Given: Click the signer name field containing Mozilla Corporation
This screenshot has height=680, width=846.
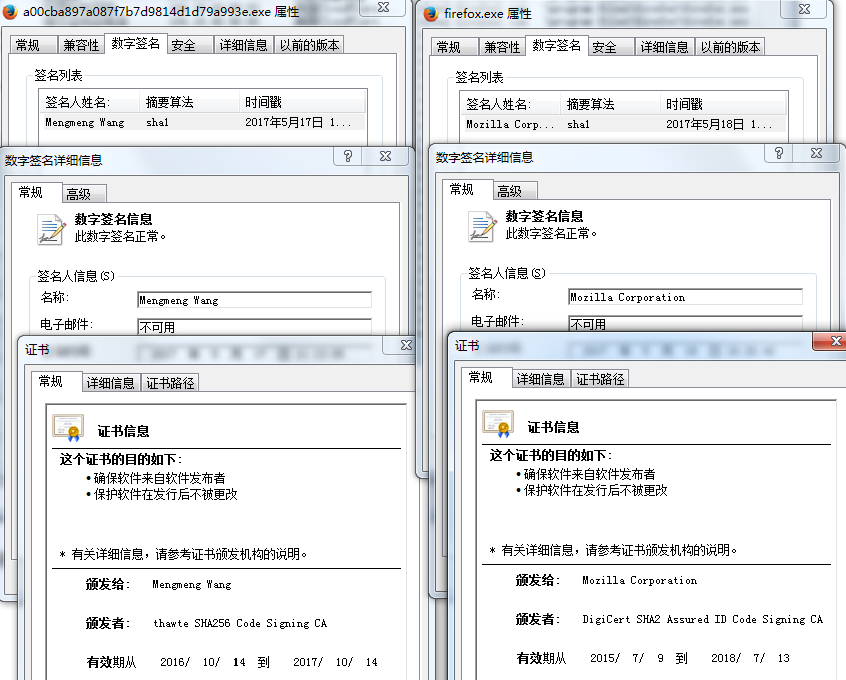Looking at the screenshot, I should [685, 297].
